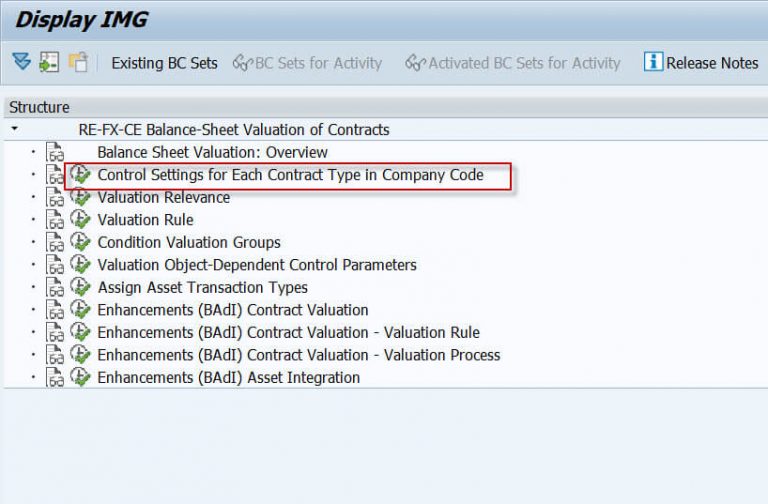This screenshot has width=768, height=504.
Task: Click the third toolbar icon with yellow folder
Action: pos(78,62)
